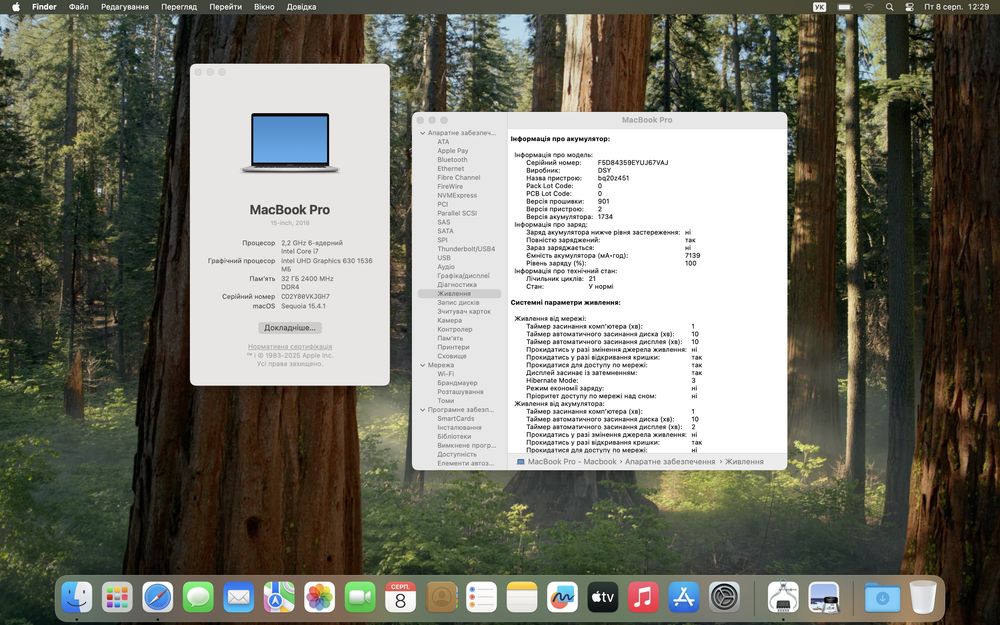1000x625 pixels.
Task: Select Ethernet in the sidebar
Action: coord(451,169)
